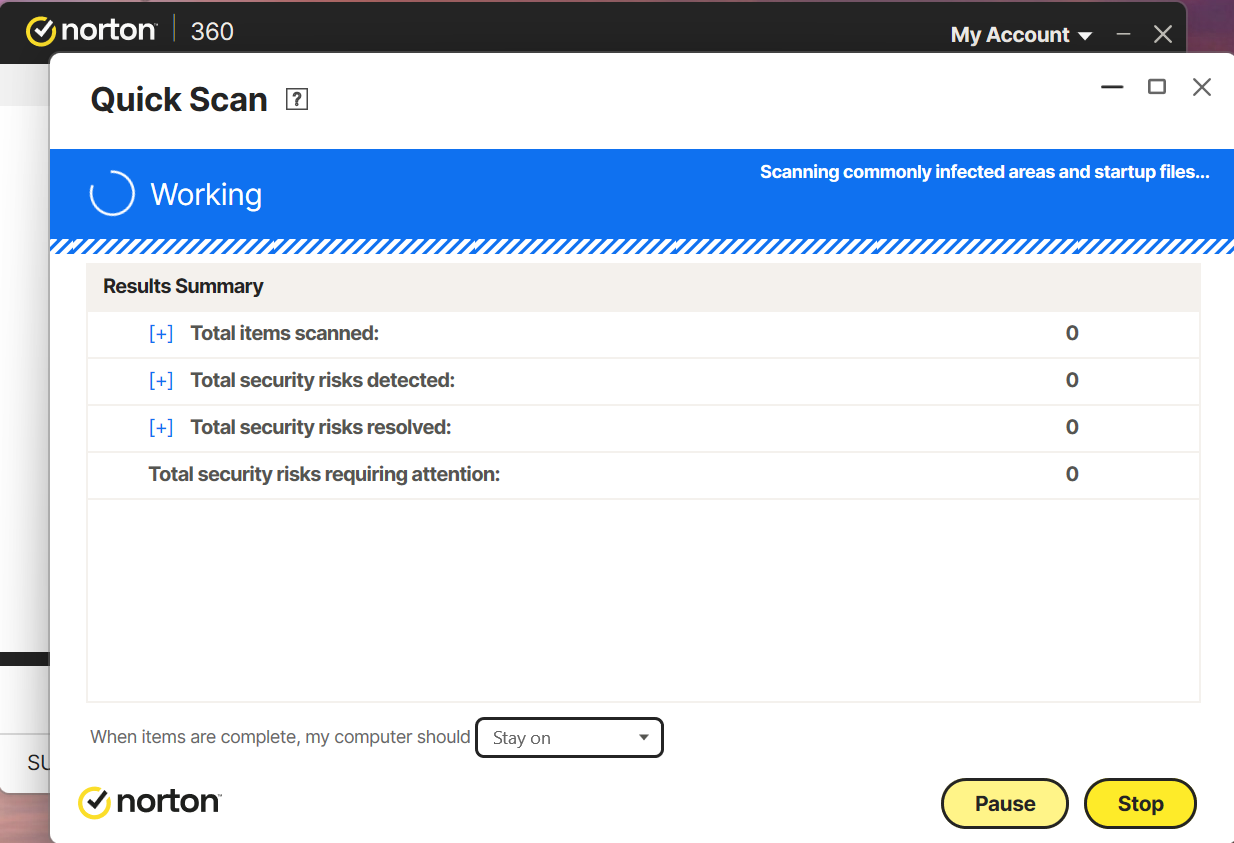Image resolution: width=1234 pixels, height=843 pixels.
Task: Expand Total security risks detected details
Action: click(161, 381)
